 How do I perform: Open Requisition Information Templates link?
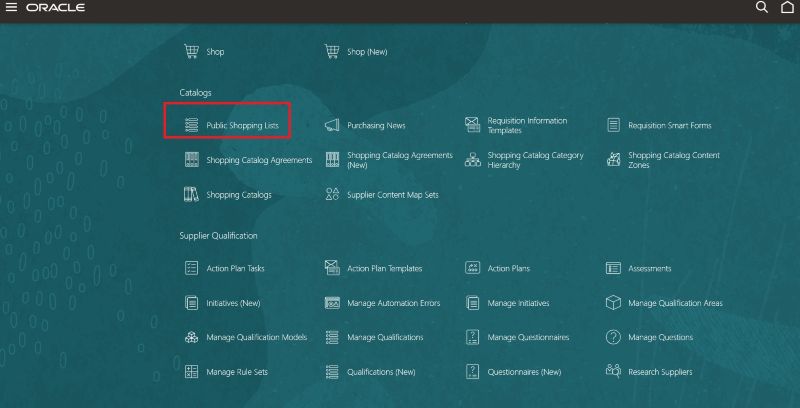(527, 125)
